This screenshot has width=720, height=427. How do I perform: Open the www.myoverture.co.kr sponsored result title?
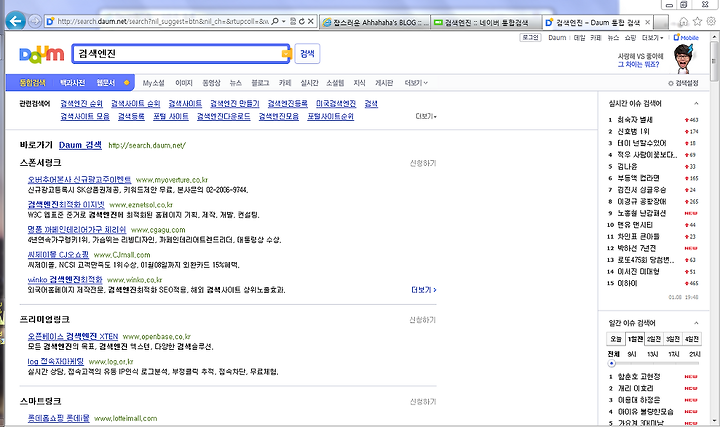pos(79,180)
